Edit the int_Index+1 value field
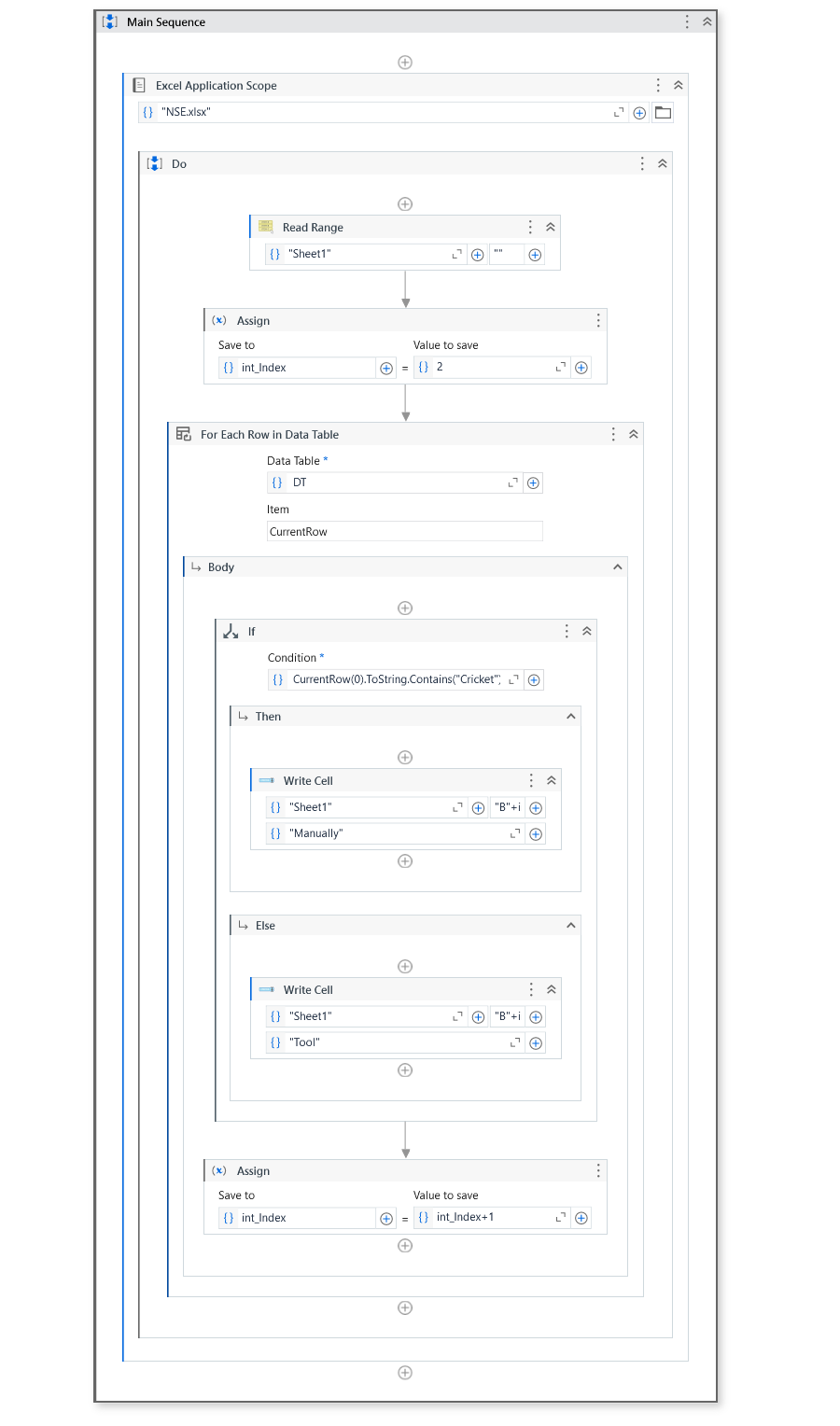This screenshot has height=1426, width=840. click(492, 1218)
